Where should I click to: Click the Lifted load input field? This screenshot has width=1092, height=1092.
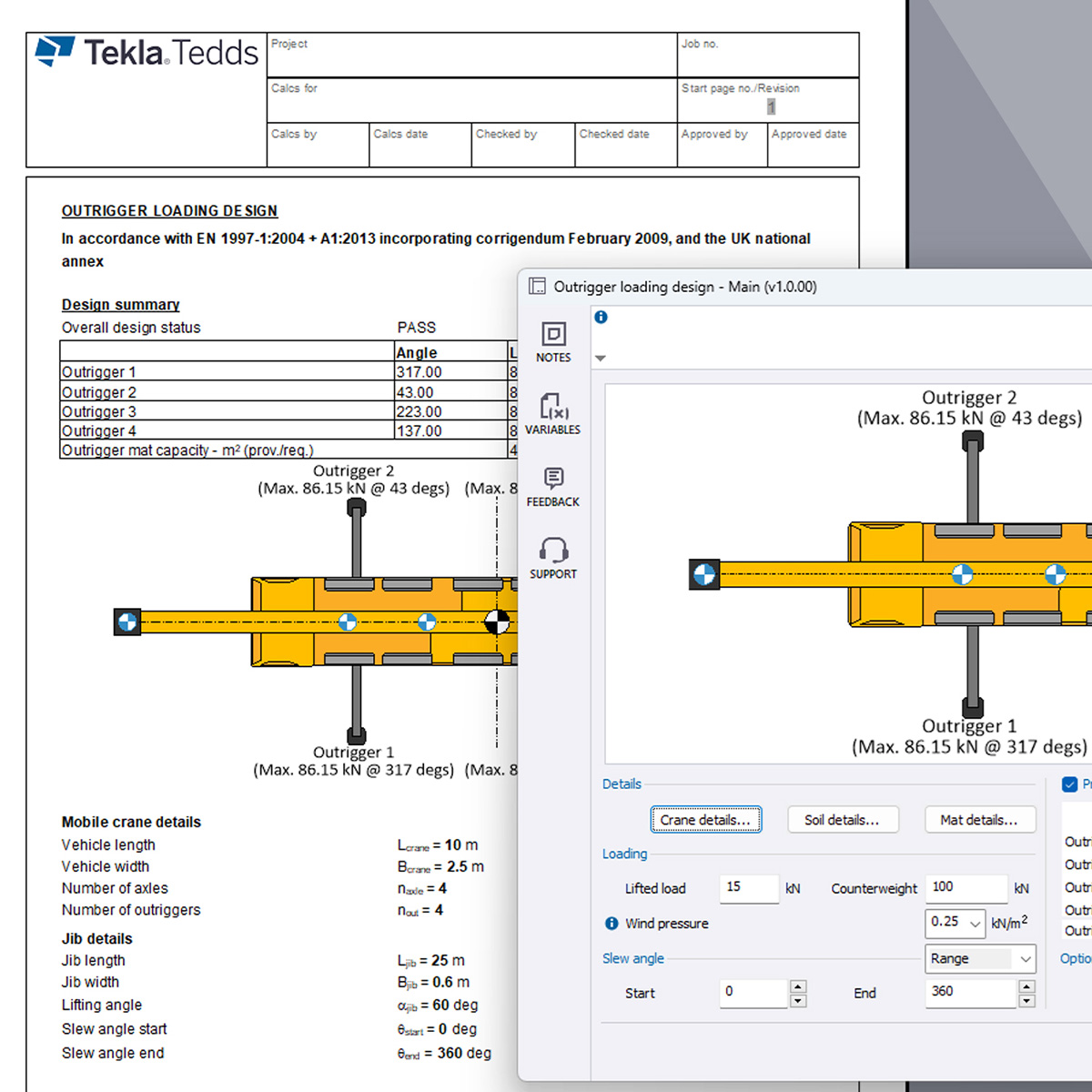coord(748,887)
